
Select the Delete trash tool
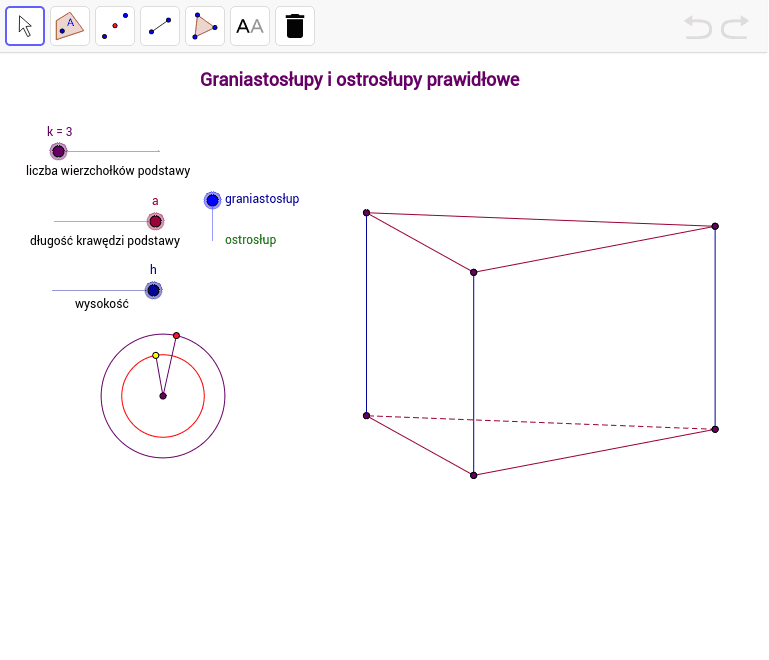pyautogui.click(x=295, y=26)
